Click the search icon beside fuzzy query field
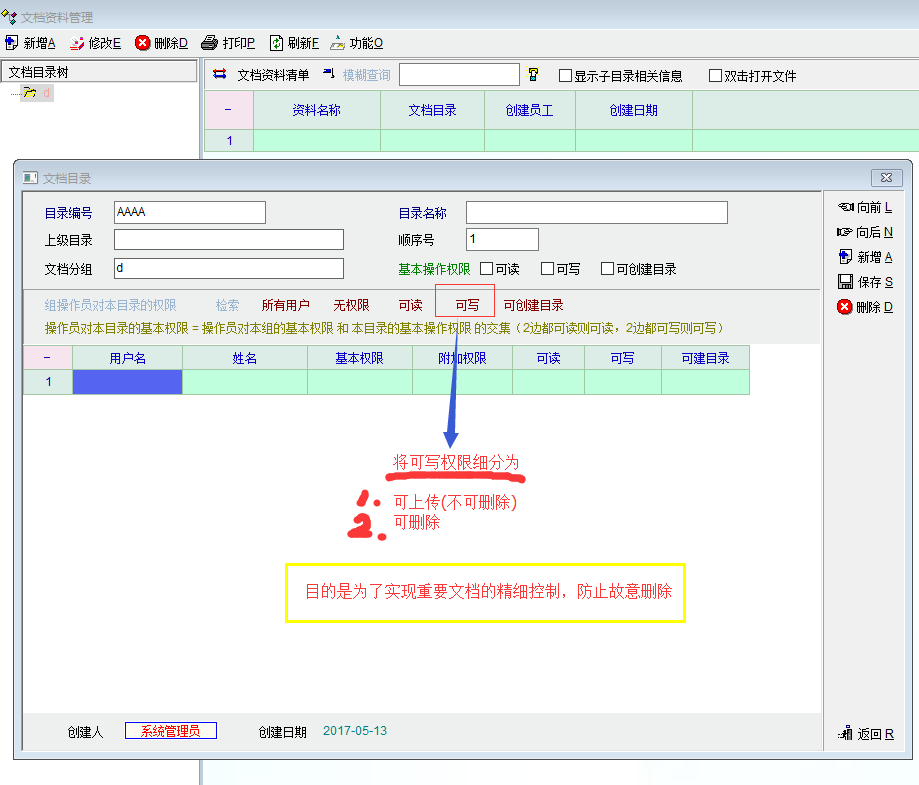The width and height of the screenshot is (919, 785). tap(533, 75)
